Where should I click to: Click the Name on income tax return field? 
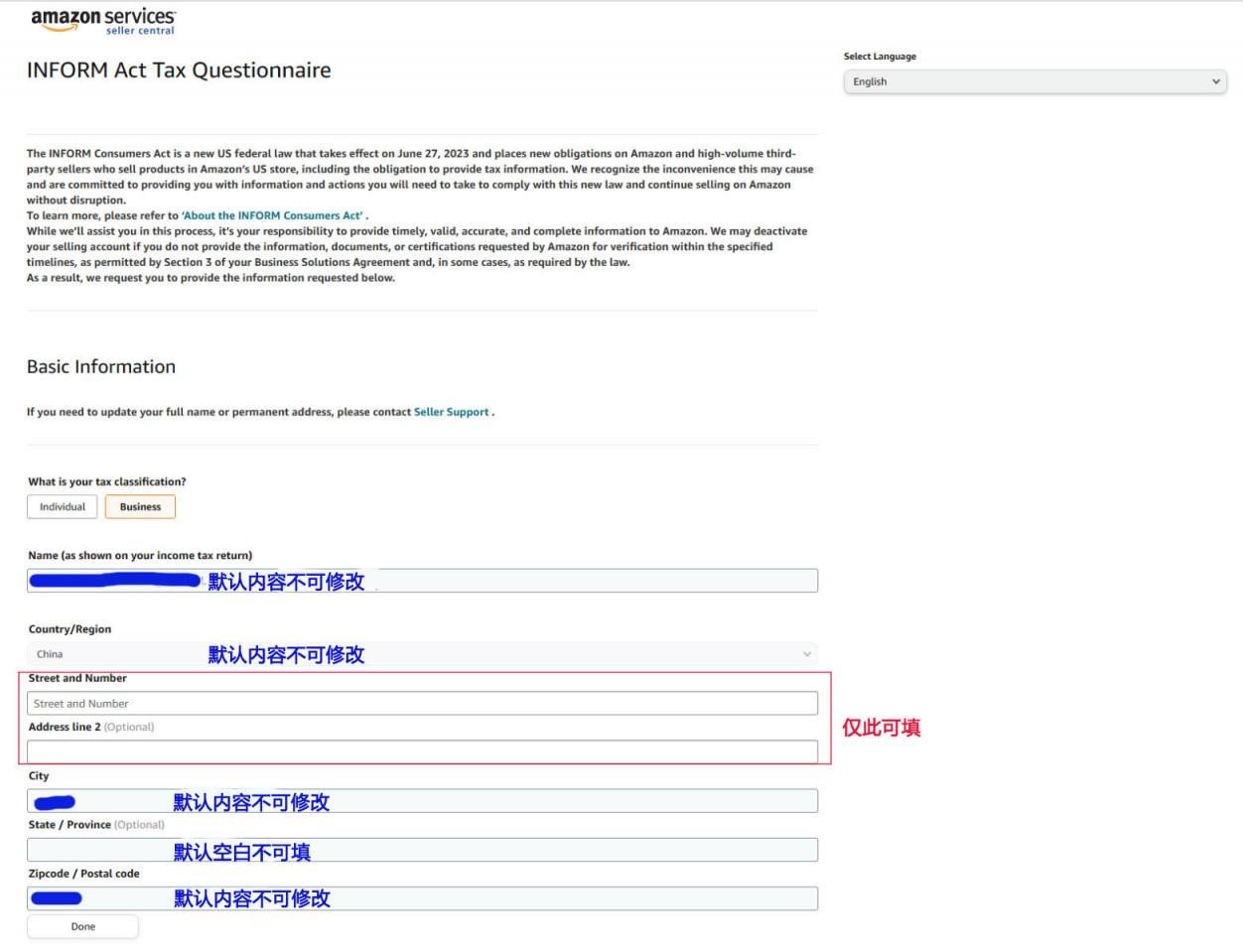(x=422, y=581)
